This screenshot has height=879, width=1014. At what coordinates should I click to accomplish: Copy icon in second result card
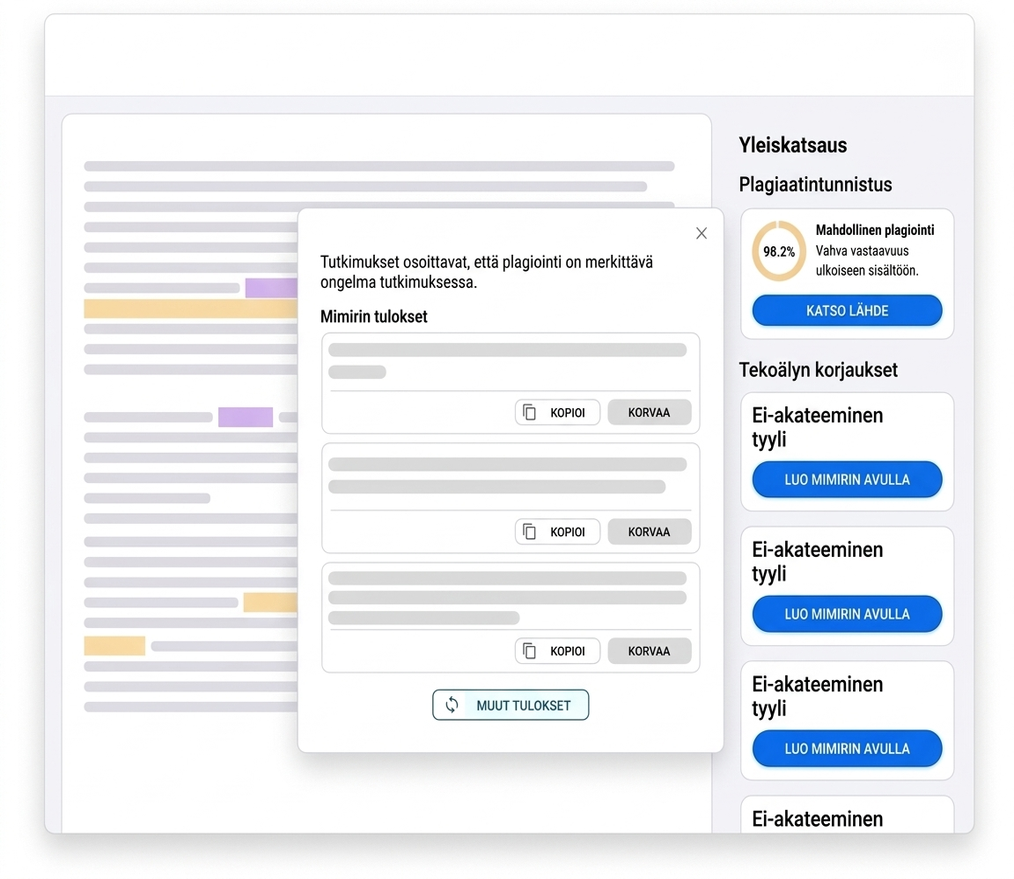click(530, 532)
